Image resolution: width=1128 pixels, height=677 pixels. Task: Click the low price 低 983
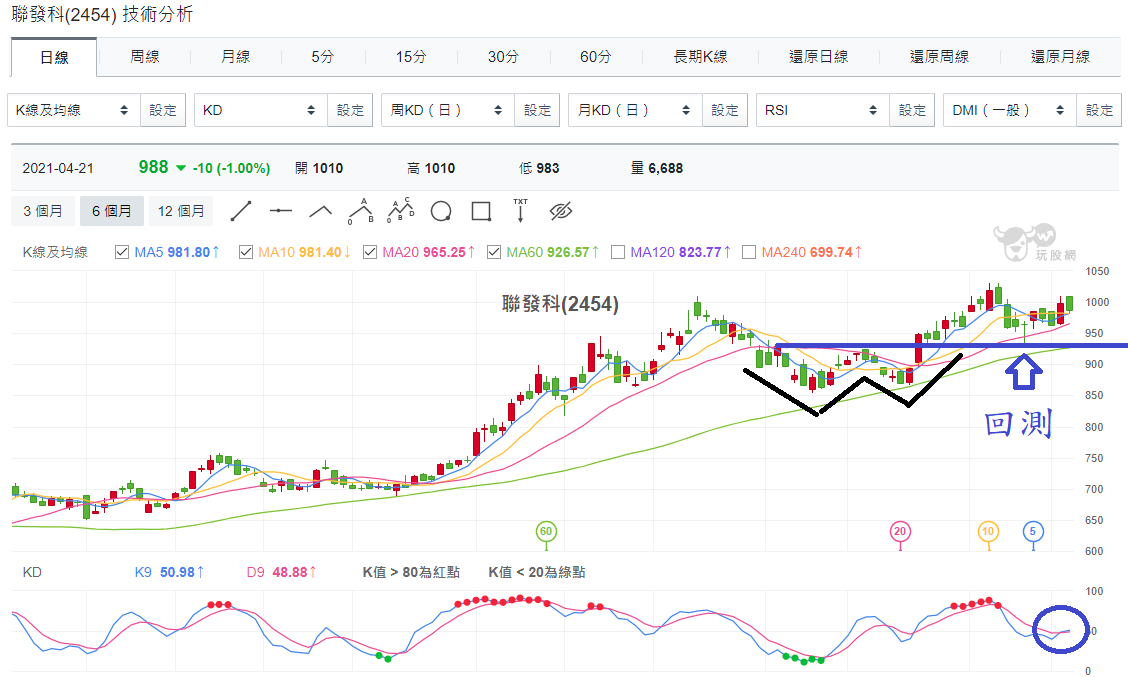click(539, 168)
